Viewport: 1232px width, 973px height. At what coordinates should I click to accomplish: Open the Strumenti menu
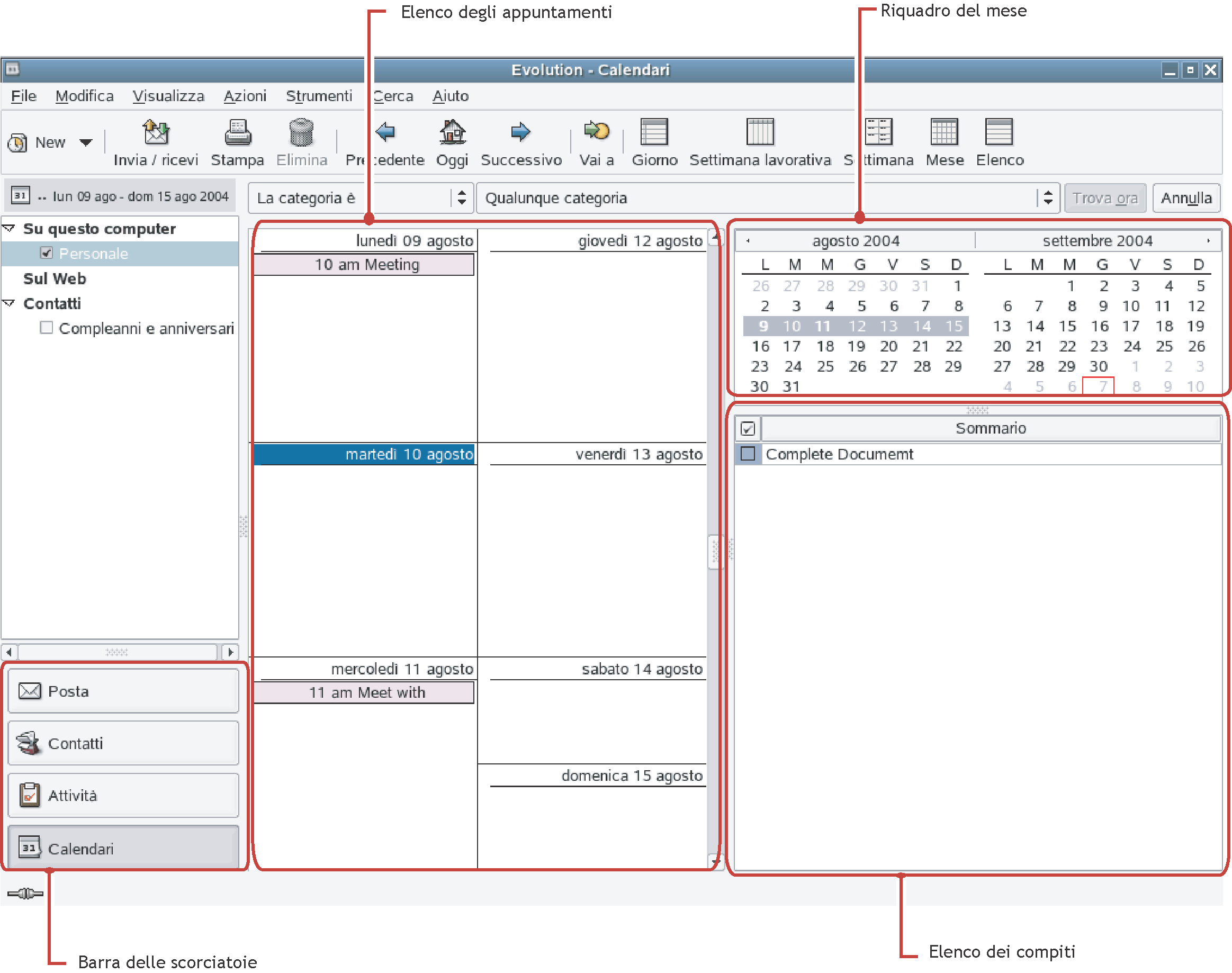(318, 96)
